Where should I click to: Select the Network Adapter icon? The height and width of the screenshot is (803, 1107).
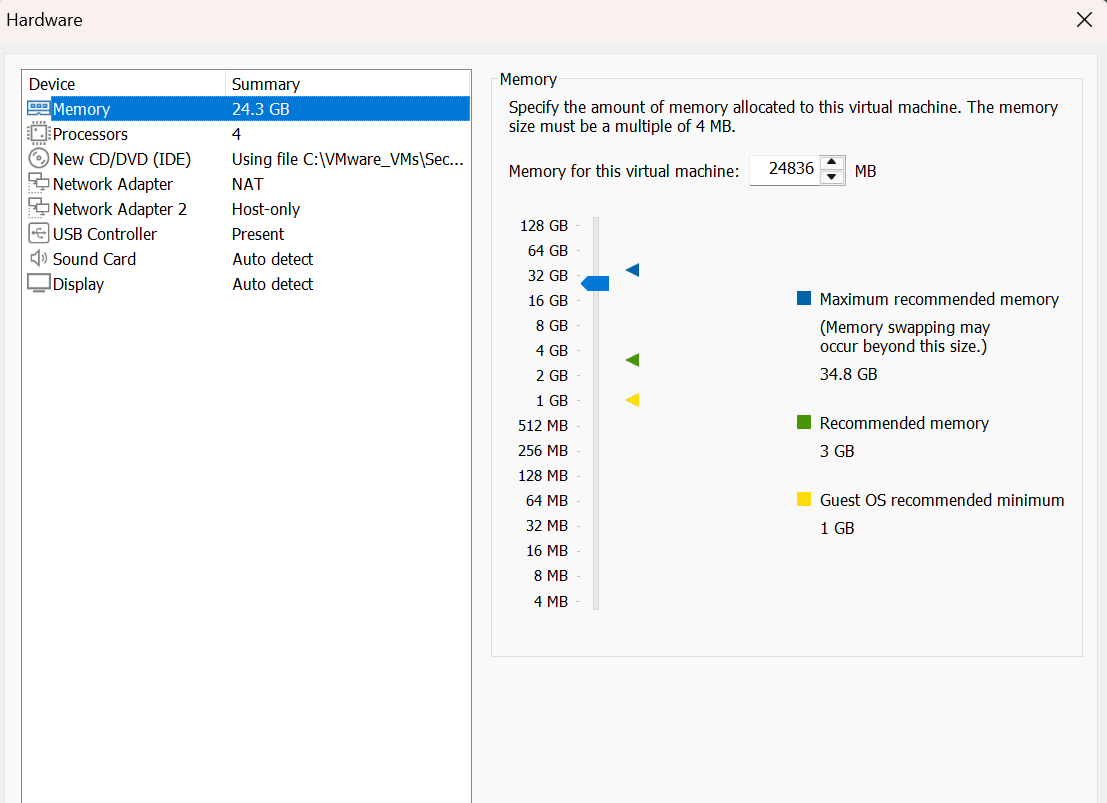38,184
